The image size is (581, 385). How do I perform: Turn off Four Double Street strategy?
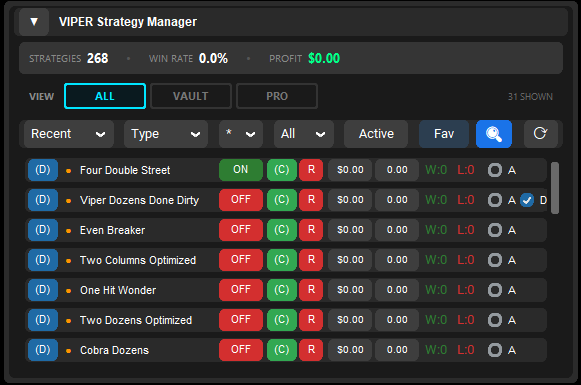click(241, 170)
